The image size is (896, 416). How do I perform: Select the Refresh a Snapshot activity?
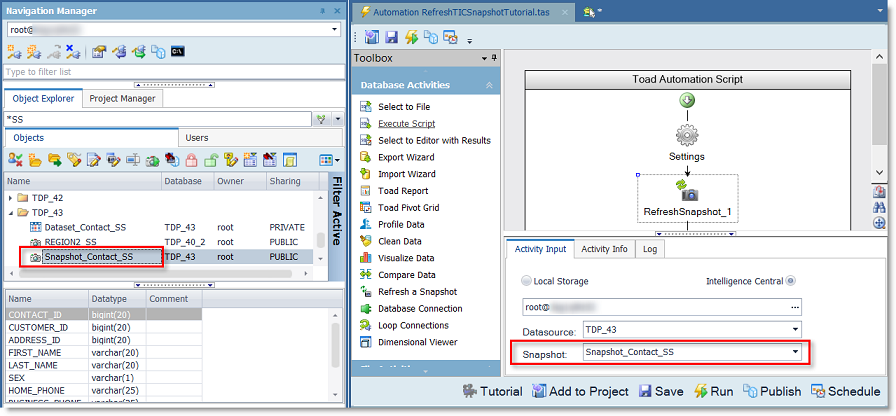click(x=409, y=291)
